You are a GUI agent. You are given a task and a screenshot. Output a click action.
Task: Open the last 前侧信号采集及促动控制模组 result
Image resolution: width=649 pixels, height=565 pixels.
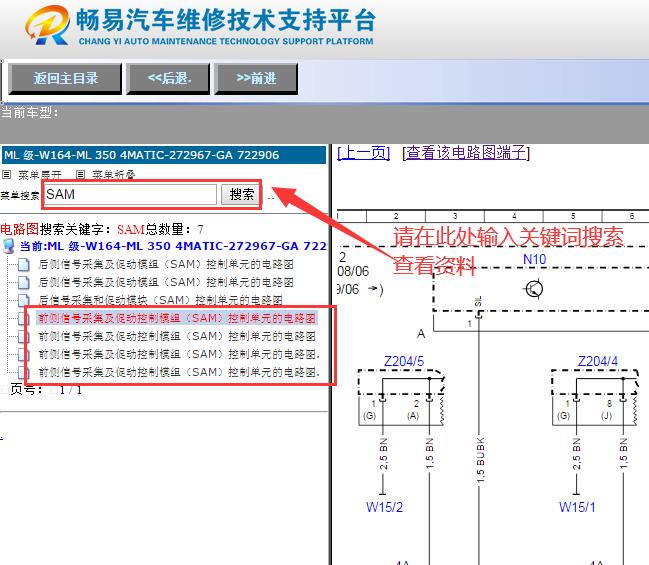(179, 372)
